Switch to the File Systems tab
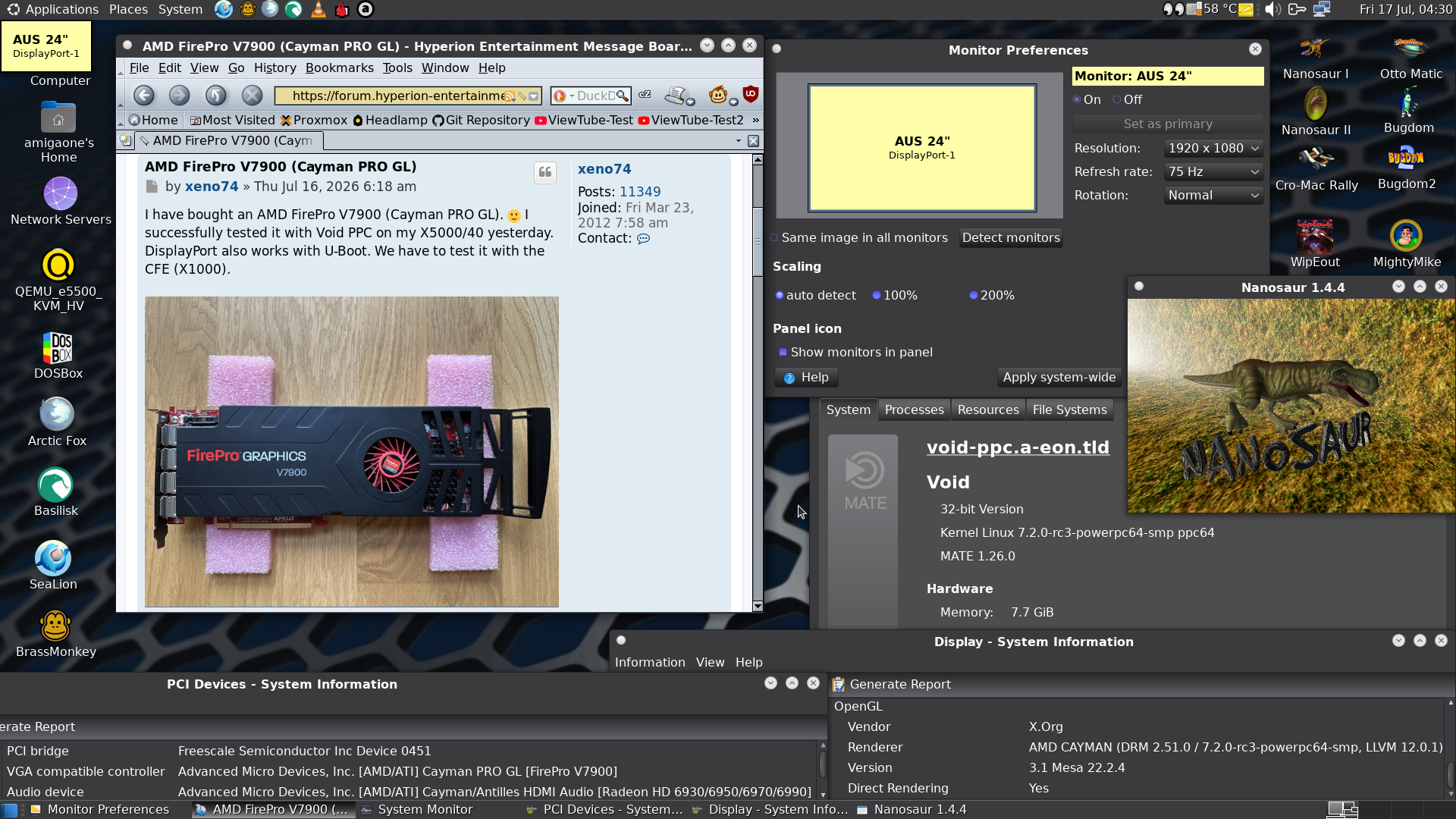Viewport: 1456px width, 819px height. [1069, 409]
